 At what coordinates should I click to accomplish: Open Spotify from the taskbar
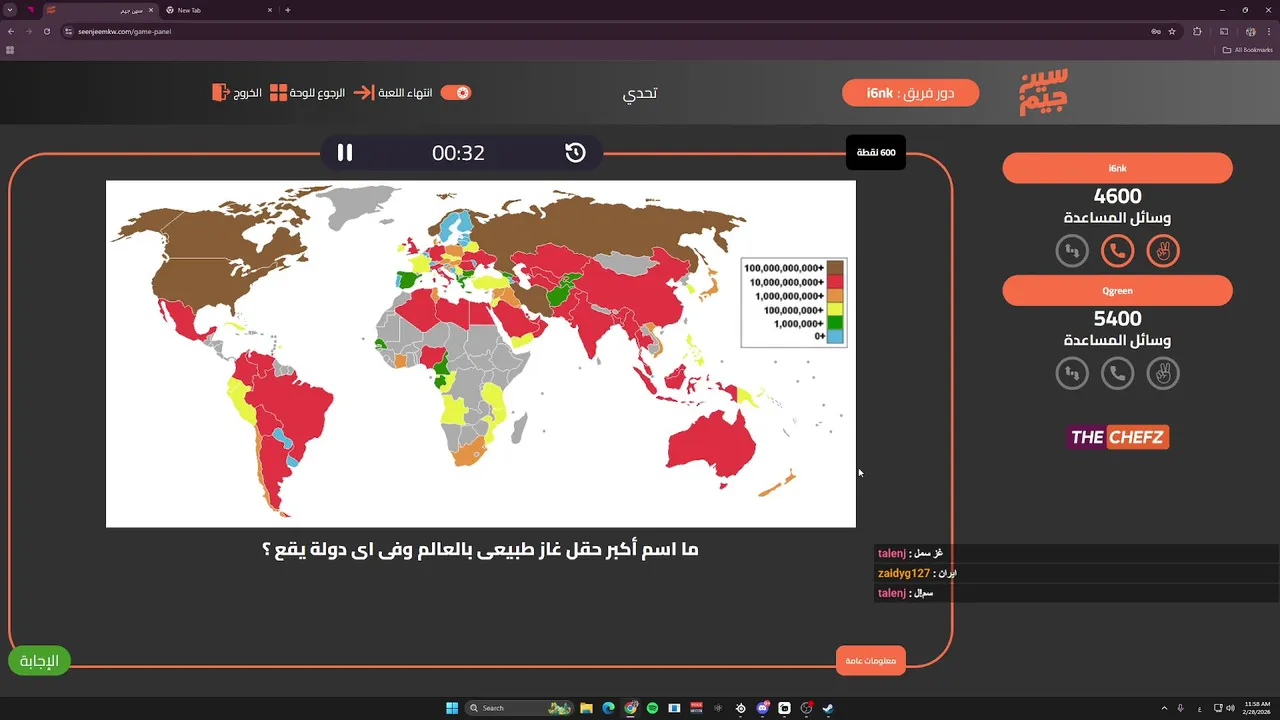[652, 708]
